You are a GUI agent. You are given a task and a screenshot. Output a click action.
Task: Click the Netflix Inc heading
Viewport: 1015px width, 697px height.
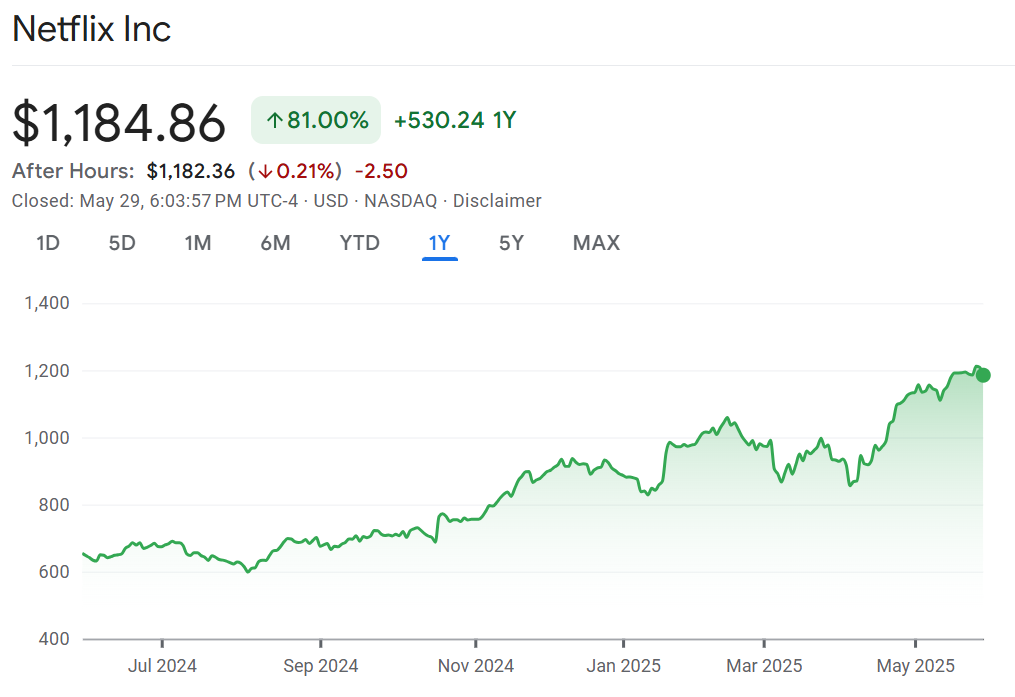pos(92,29)
